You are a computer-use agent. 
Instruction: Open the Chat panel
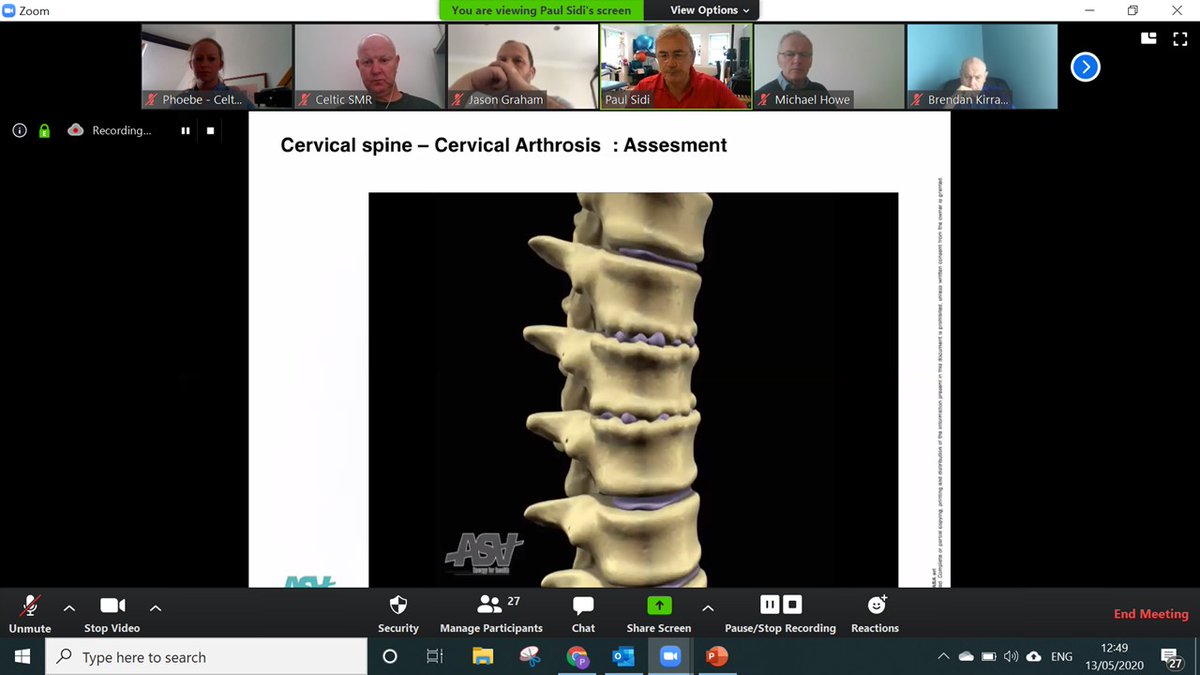coord(583,613)
